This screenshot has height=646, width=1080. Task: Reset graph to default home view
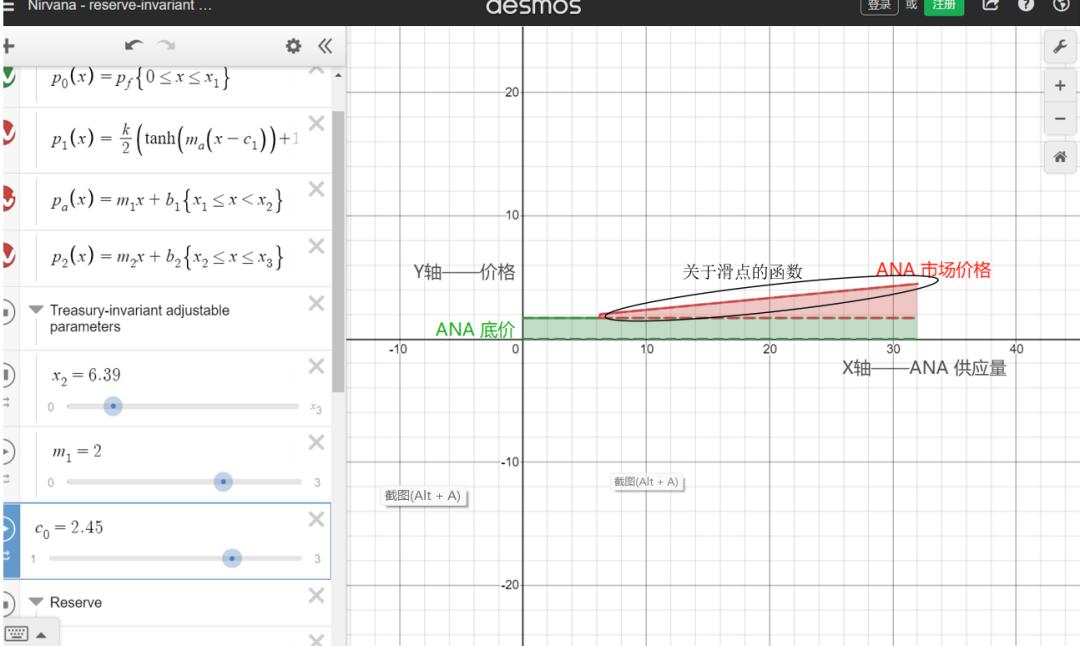click(x=1059, y=157)
